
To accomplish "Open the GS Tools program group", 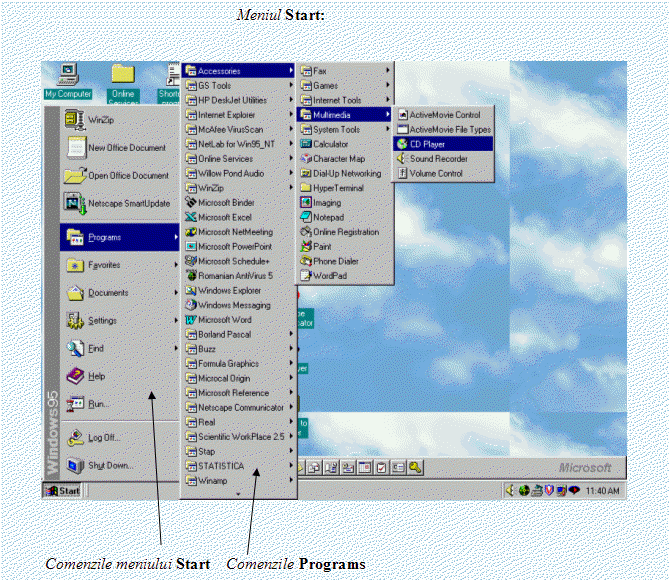I will 239,86.
